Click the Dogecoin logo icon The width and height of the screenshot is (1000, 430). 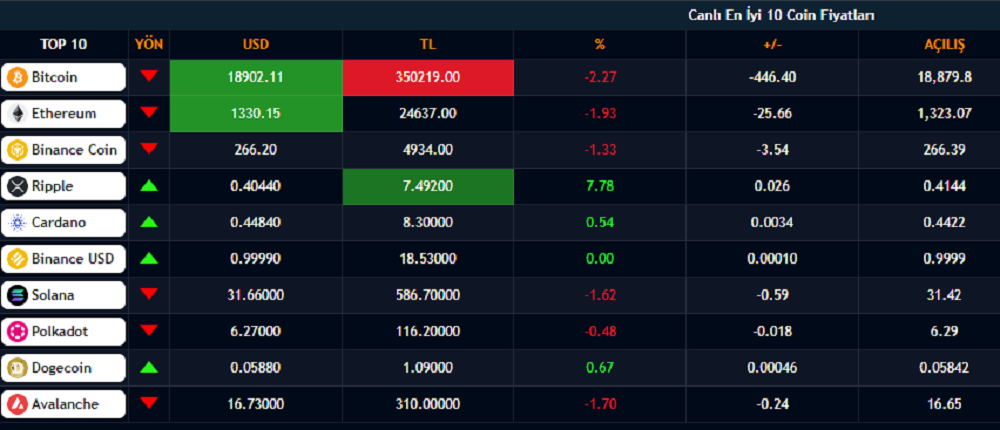(x=15, y=368)
